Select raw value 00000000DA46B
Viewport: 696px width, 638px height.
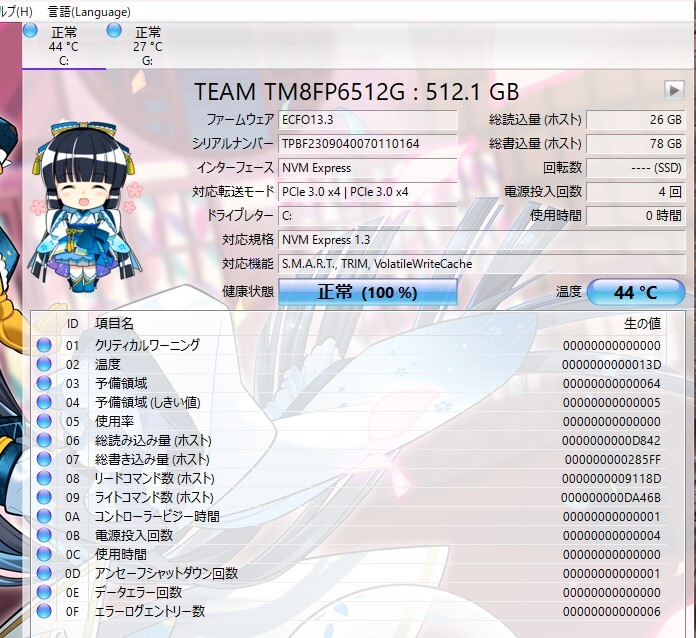click(x=611, y=498)
